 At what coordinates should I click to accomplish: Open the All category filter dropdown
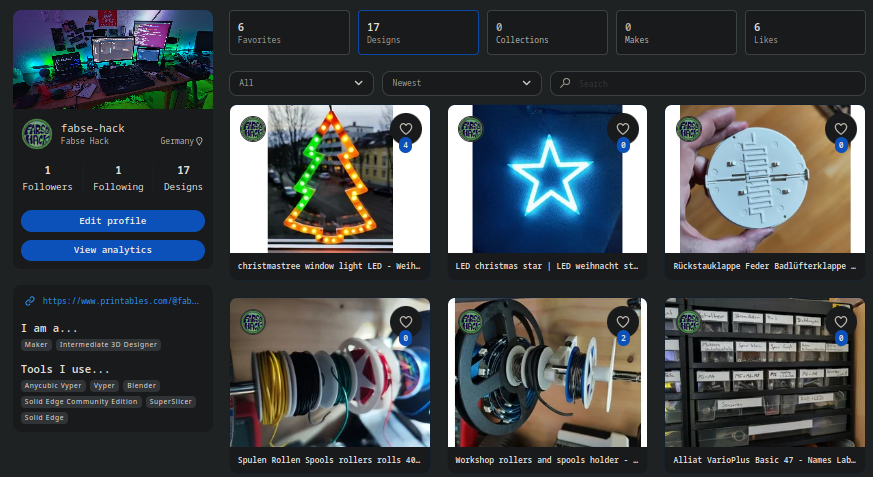(301, 83)
